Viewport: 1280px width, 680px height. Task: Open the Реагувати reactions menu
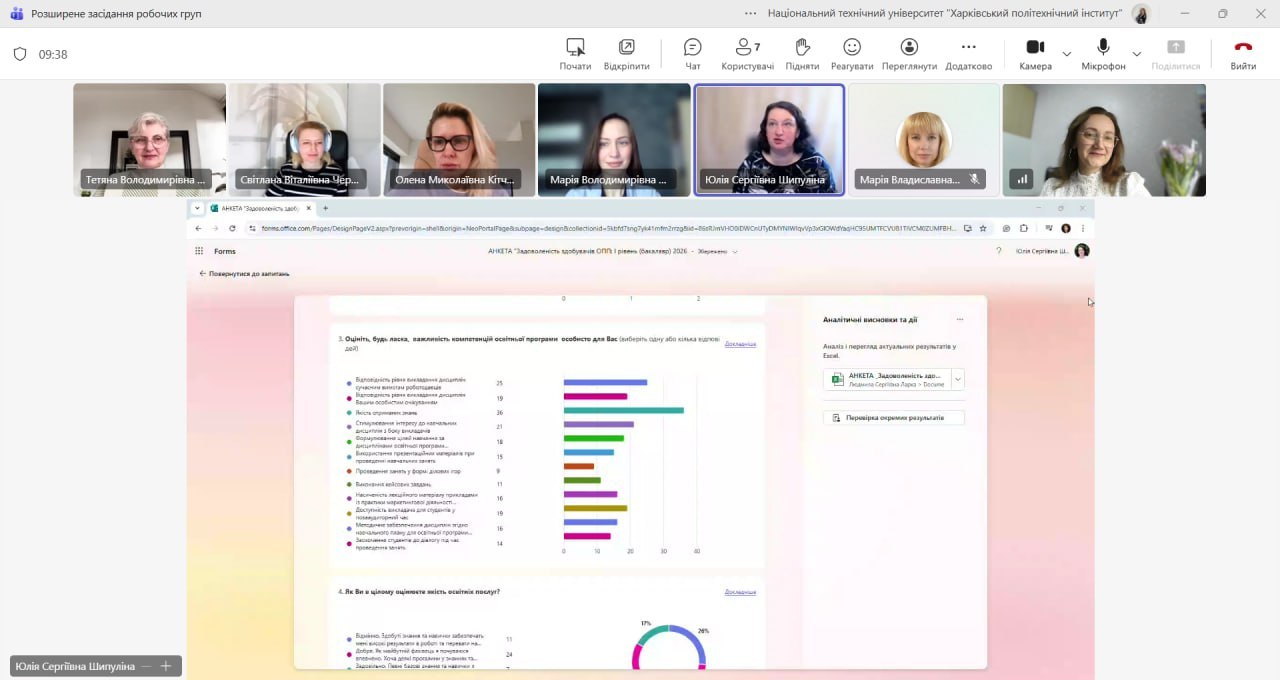tap(851, 54)
